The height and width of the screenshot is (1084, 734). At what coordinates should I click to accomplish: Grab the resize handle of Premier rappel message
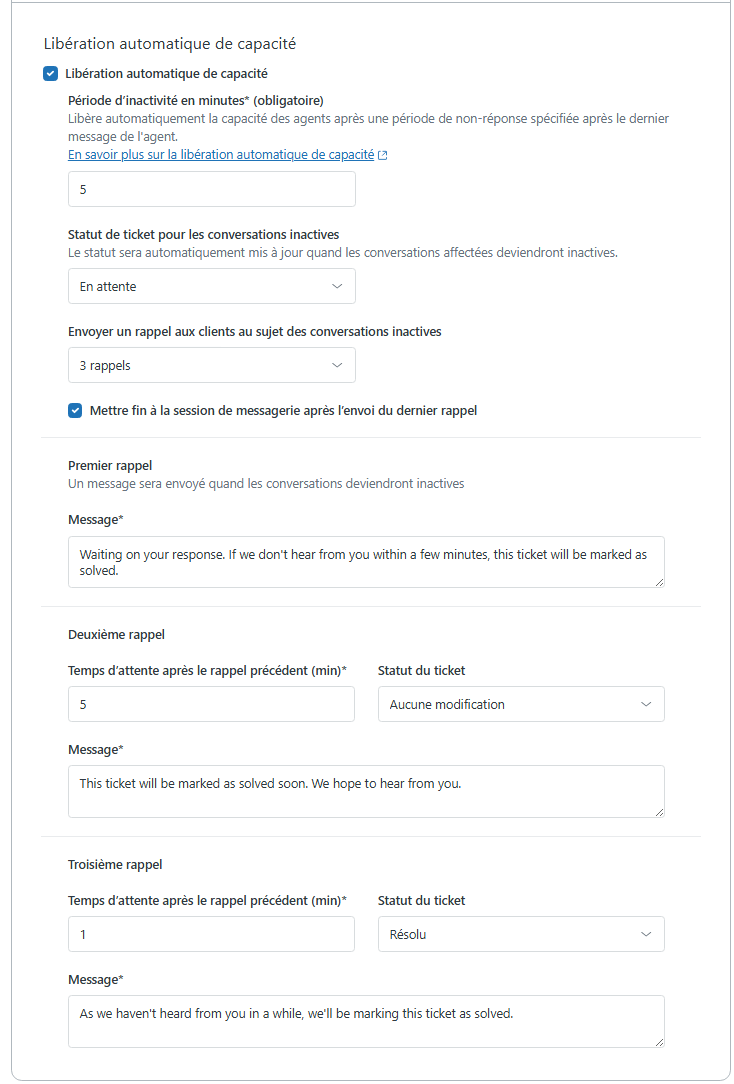click(659, 581)
